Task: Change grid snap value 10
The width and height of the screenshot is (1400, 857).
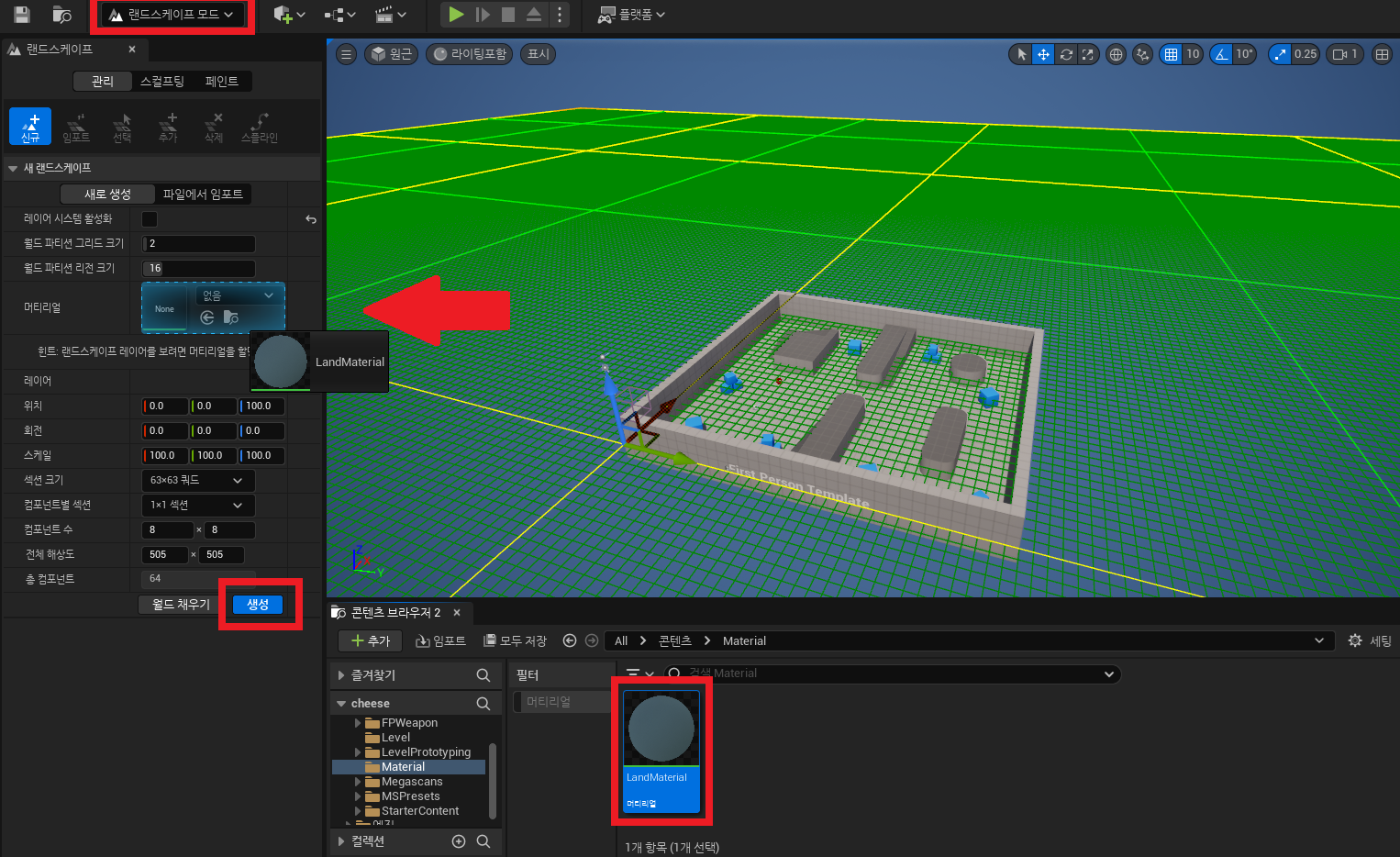Action: tap(1193, 54)
